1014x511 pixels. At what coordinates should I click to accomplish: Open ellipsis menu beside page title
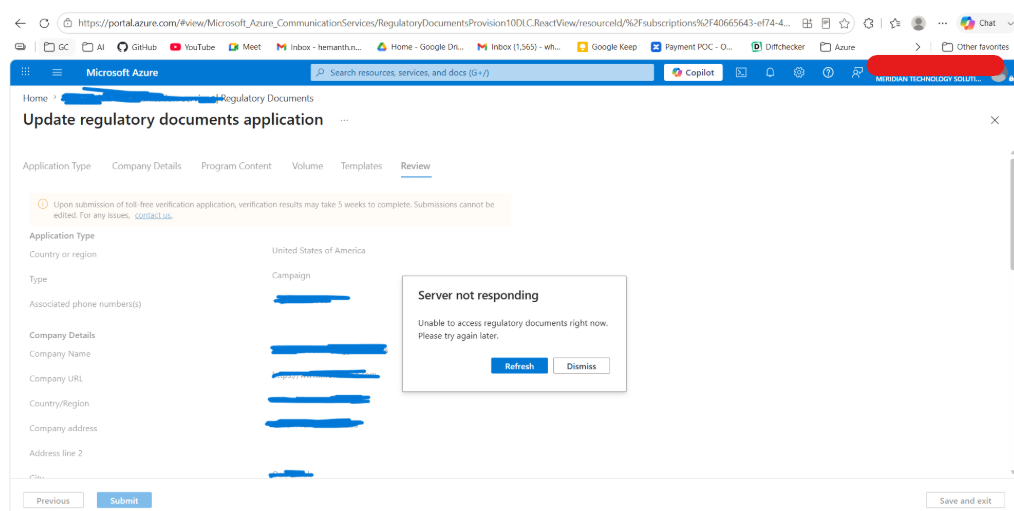[345, 120]
